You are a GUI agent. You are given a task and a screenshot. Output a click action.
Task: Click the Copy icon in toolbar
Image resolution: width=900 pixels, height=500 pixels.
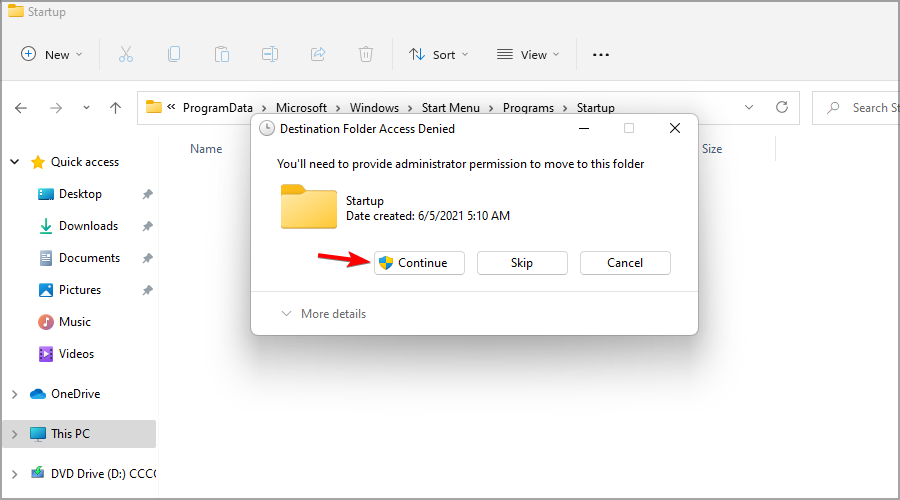[x=174, y=55]
